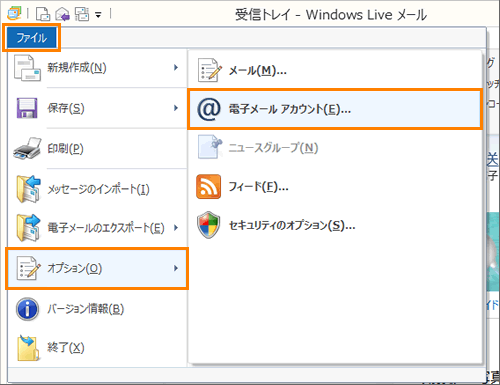The height and width of the screenshot is (385, 500).
Task: Select 電子メールのエクスポート(E) entry
Action: pos(97,228)
